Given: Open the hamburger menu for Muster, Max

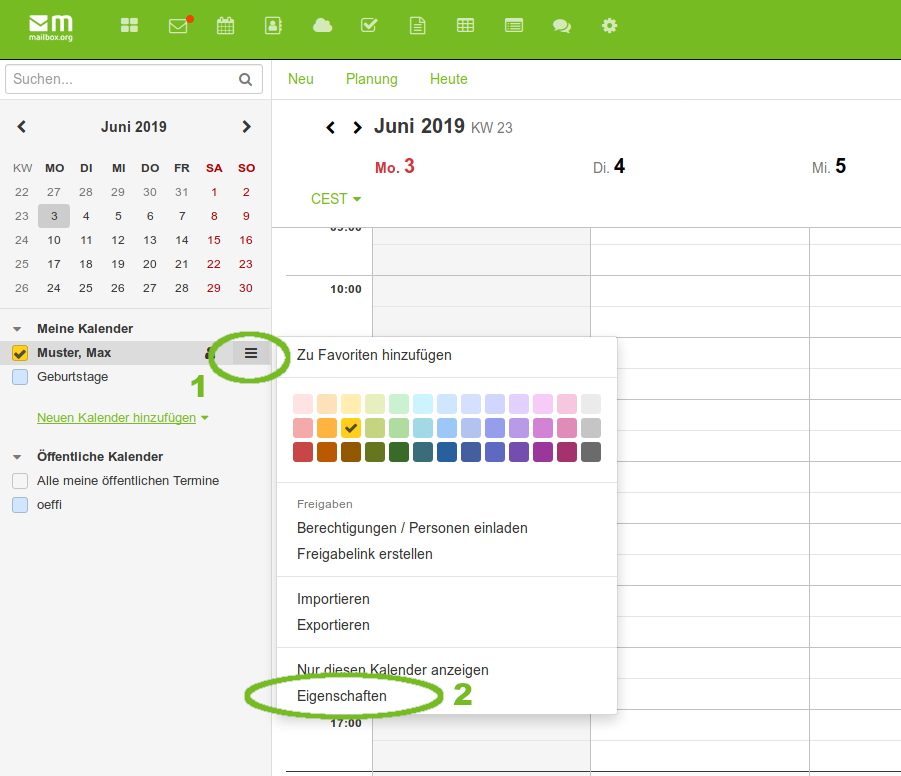Looking at the screenshot, I should tap(251, 353).
